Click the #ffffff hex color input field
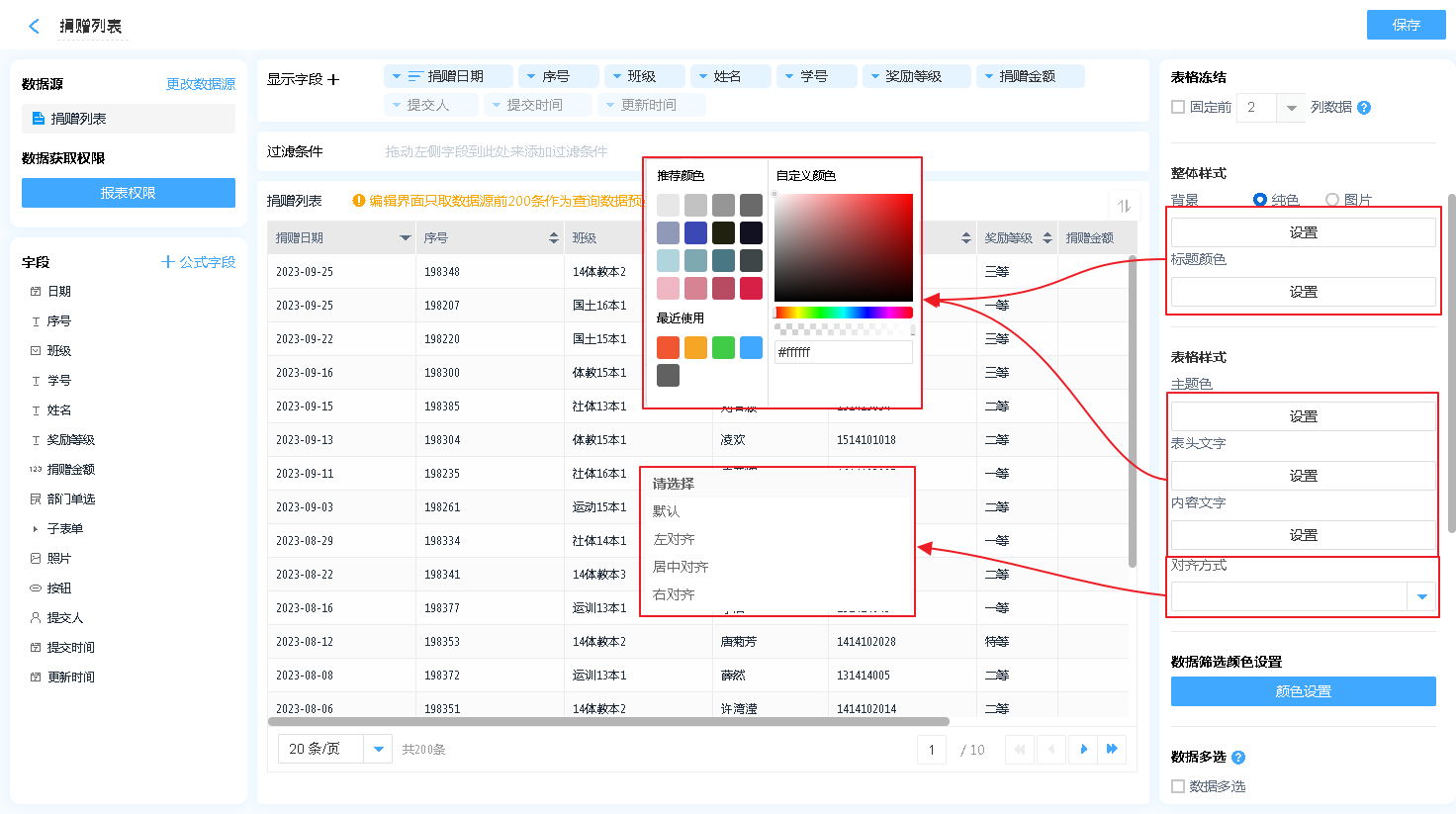The height and width of the screenshot is (814, 1456). point(843,352)
